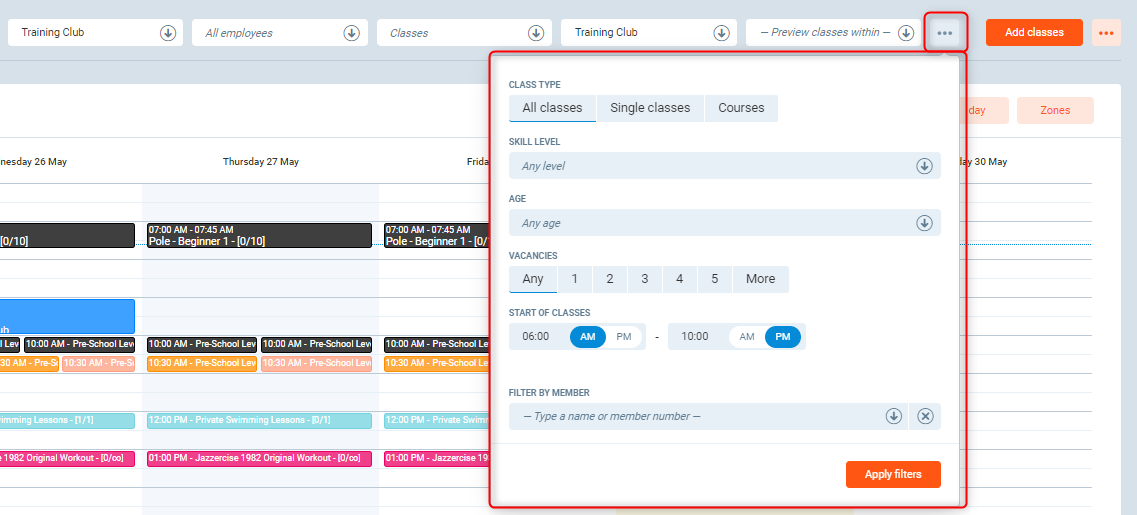Screen dimensions: 1137x515
Task: Select the Single classes tab
Action: pos(650,108)
